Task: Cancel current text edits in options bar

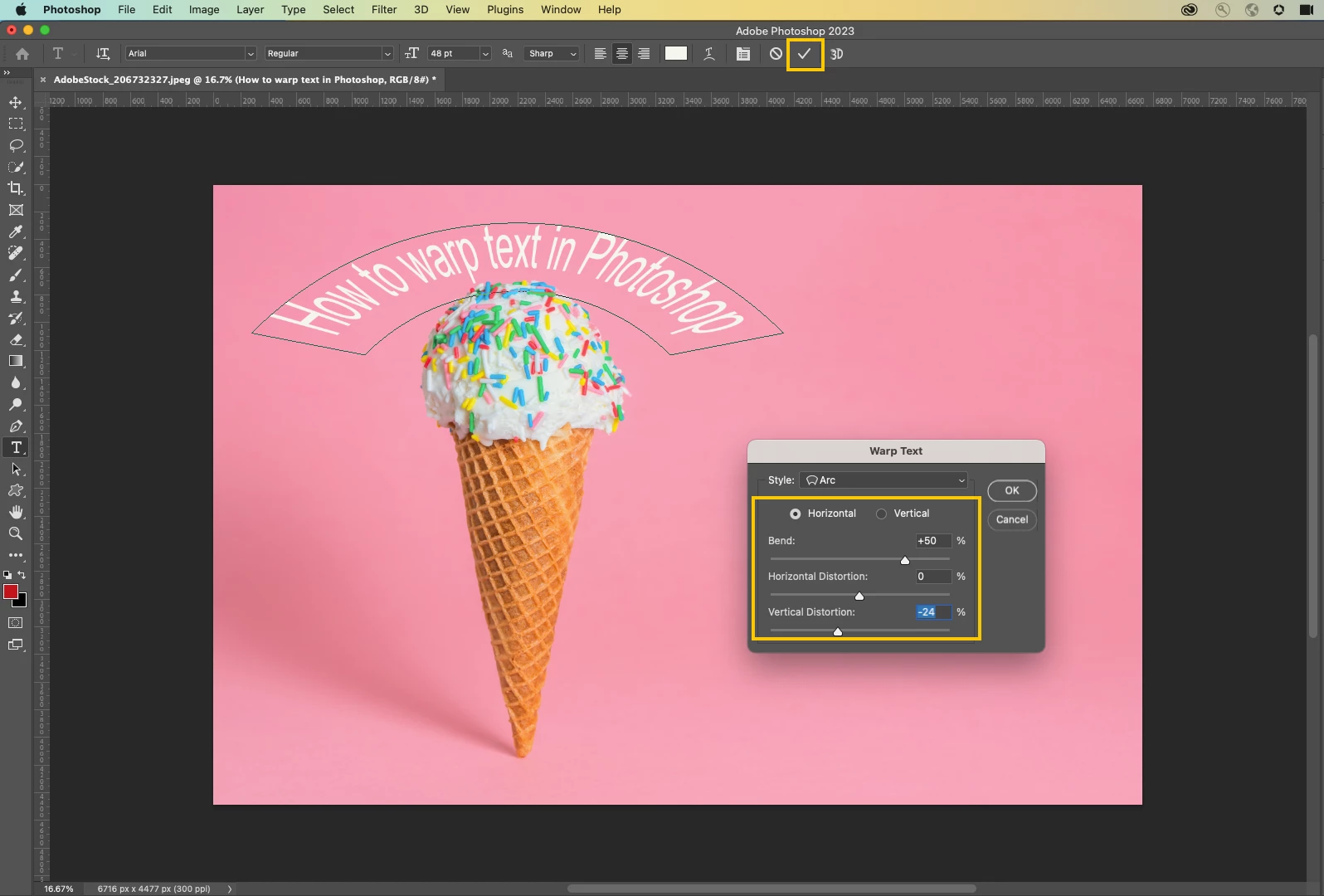Action: tap(776, 54)
